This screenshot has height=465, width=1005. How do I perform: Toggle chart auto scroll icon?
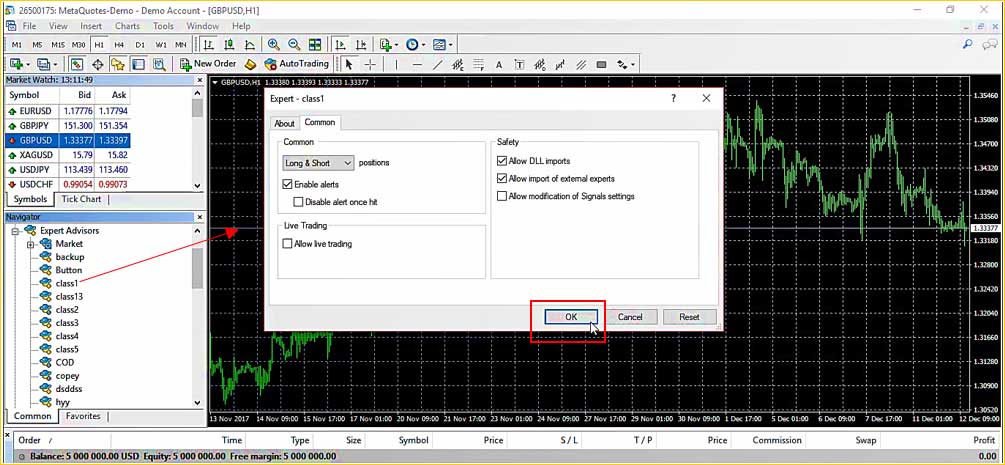tap(341, 45)
